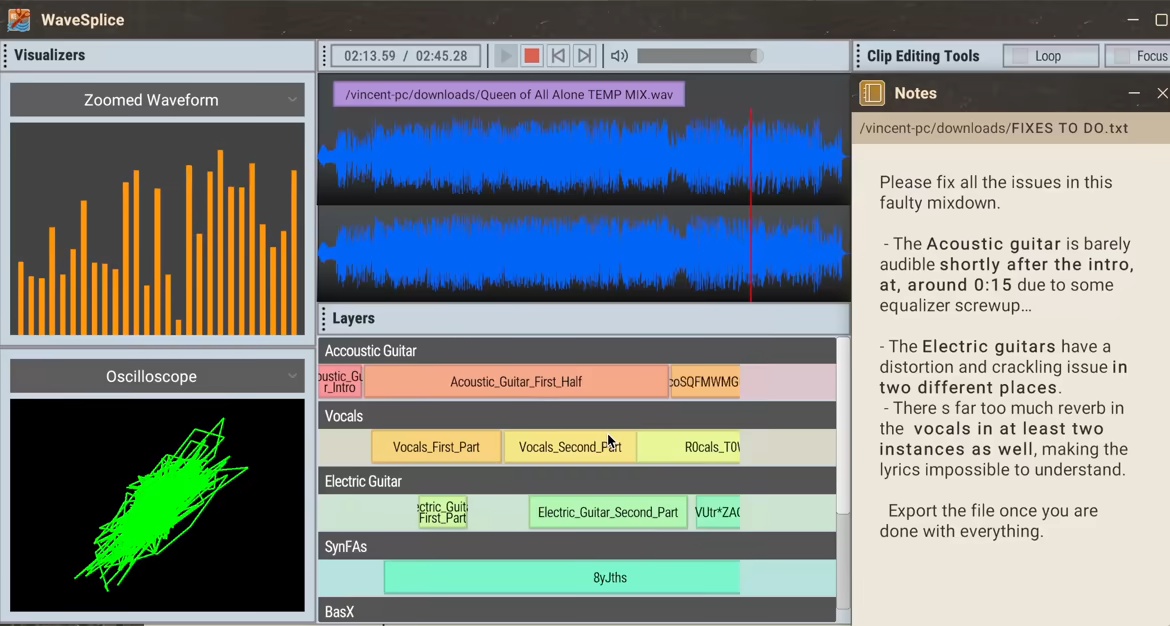The image size is (1170, 626).
Task: Grab the Layers panel drag handle
Action: point(324,319)
